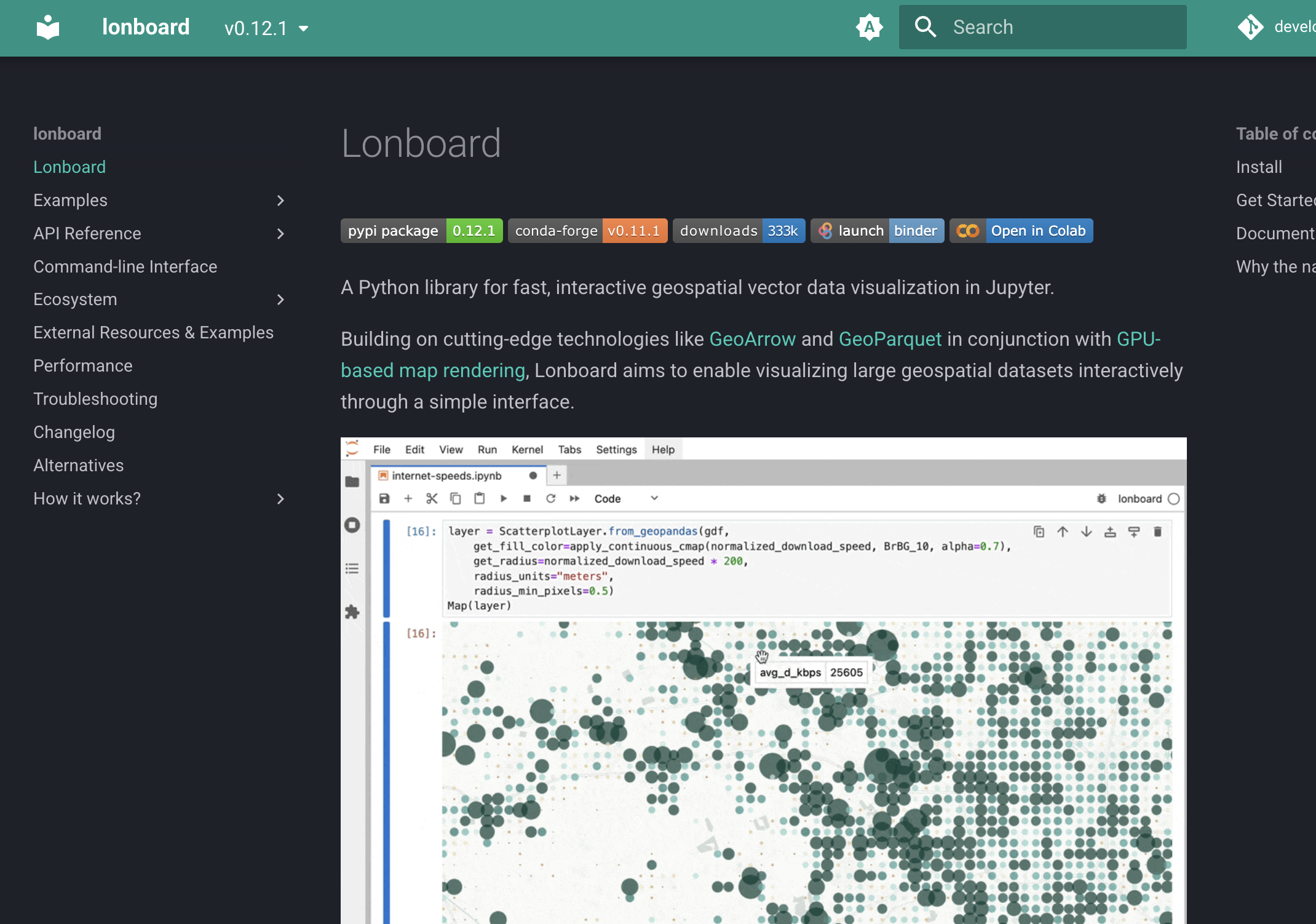Image resolution: width=1316 pixels, height=924 pixels.
Task: Click the search magnifier icon
Action: pos(925,28)
